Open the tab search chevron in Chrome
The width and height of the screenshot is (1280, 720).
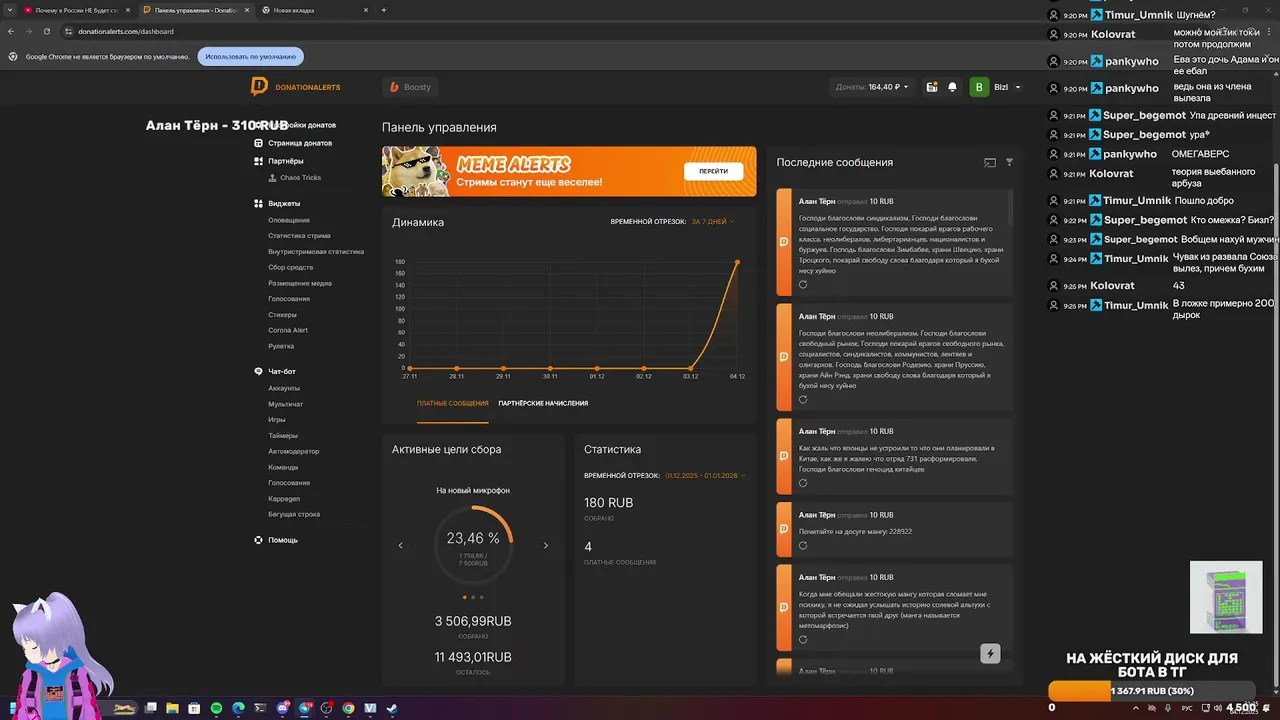[10, 10]
